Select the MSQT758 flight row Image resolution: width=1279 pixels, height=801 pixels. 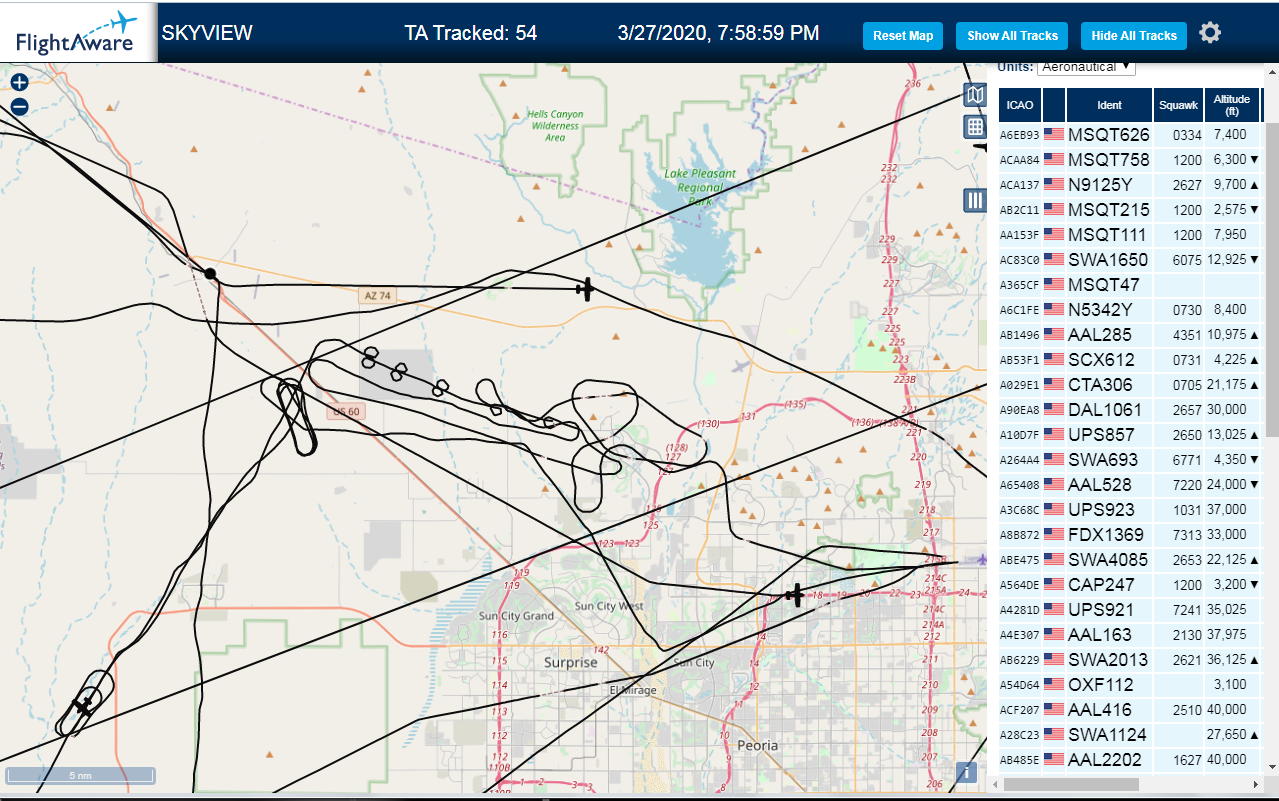point(1130,159)
